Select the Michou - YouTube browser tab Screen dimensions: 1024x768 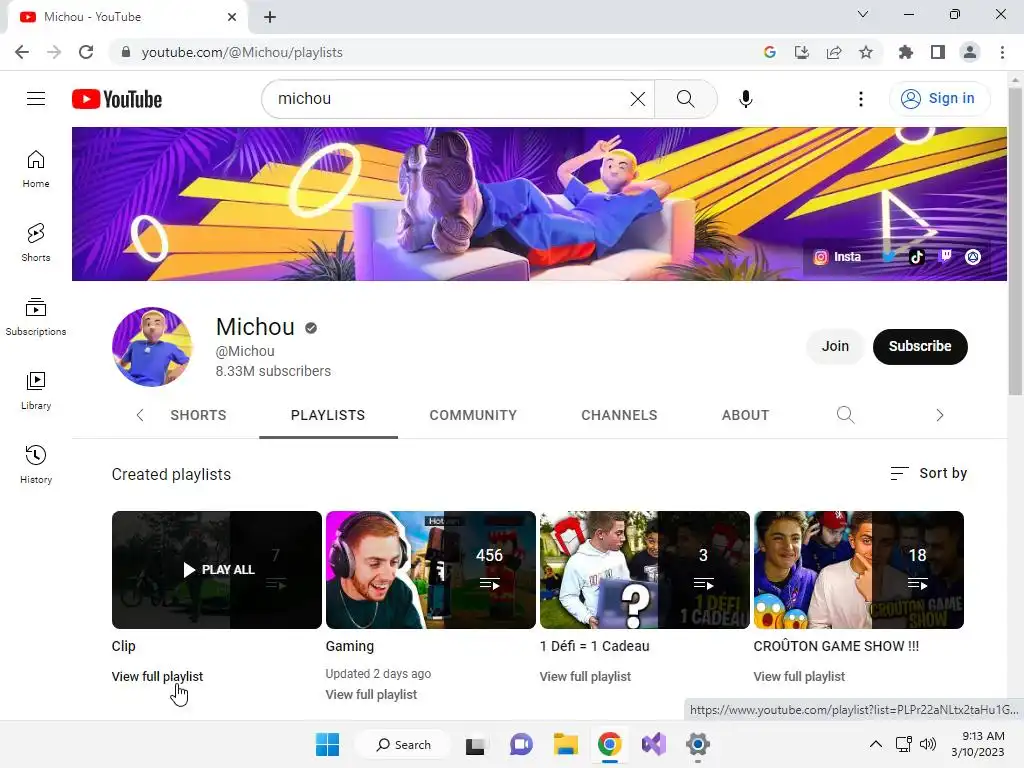point(128,17)
